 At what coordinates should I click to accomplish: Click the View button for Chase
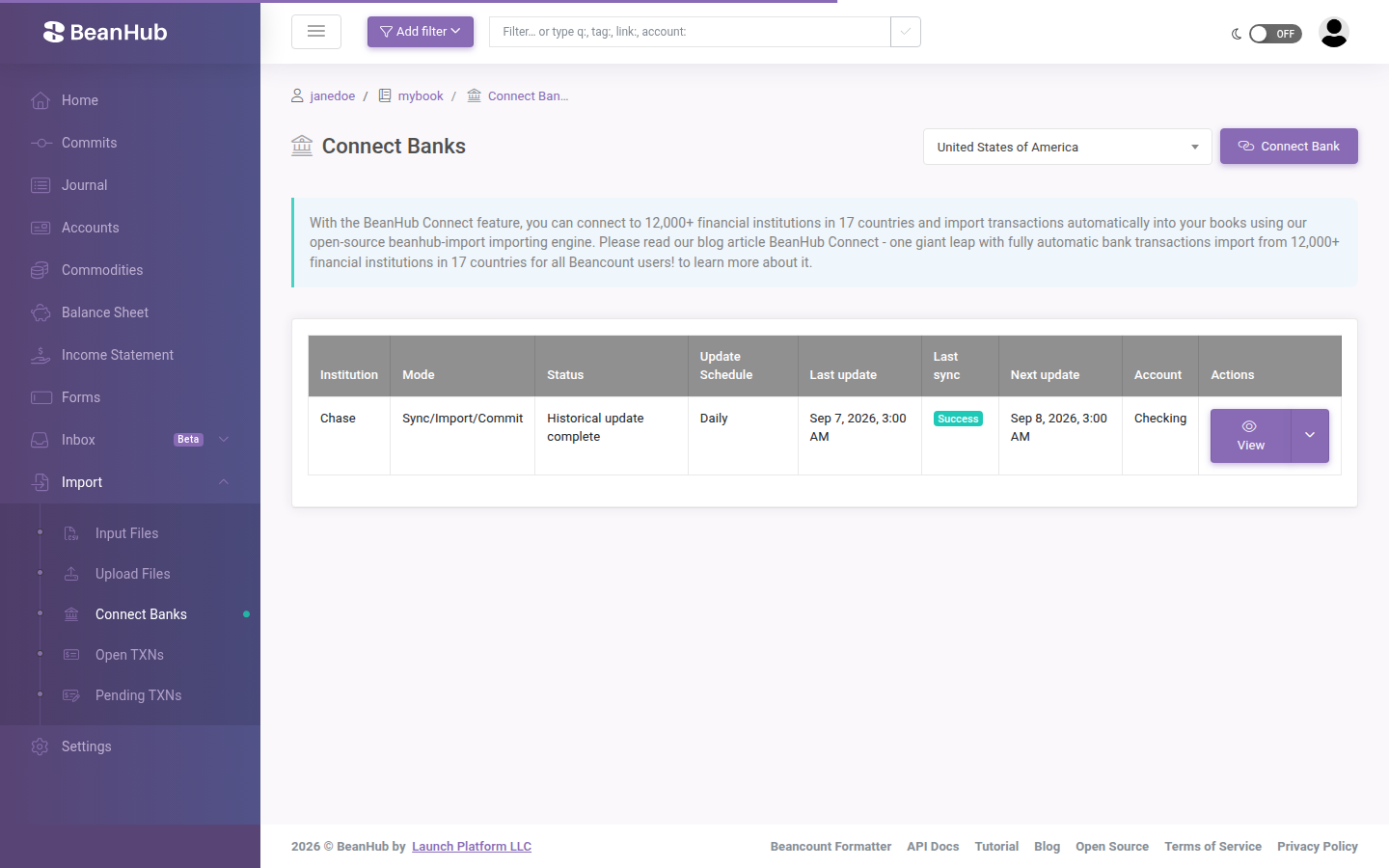click(x=1250, y=436)
